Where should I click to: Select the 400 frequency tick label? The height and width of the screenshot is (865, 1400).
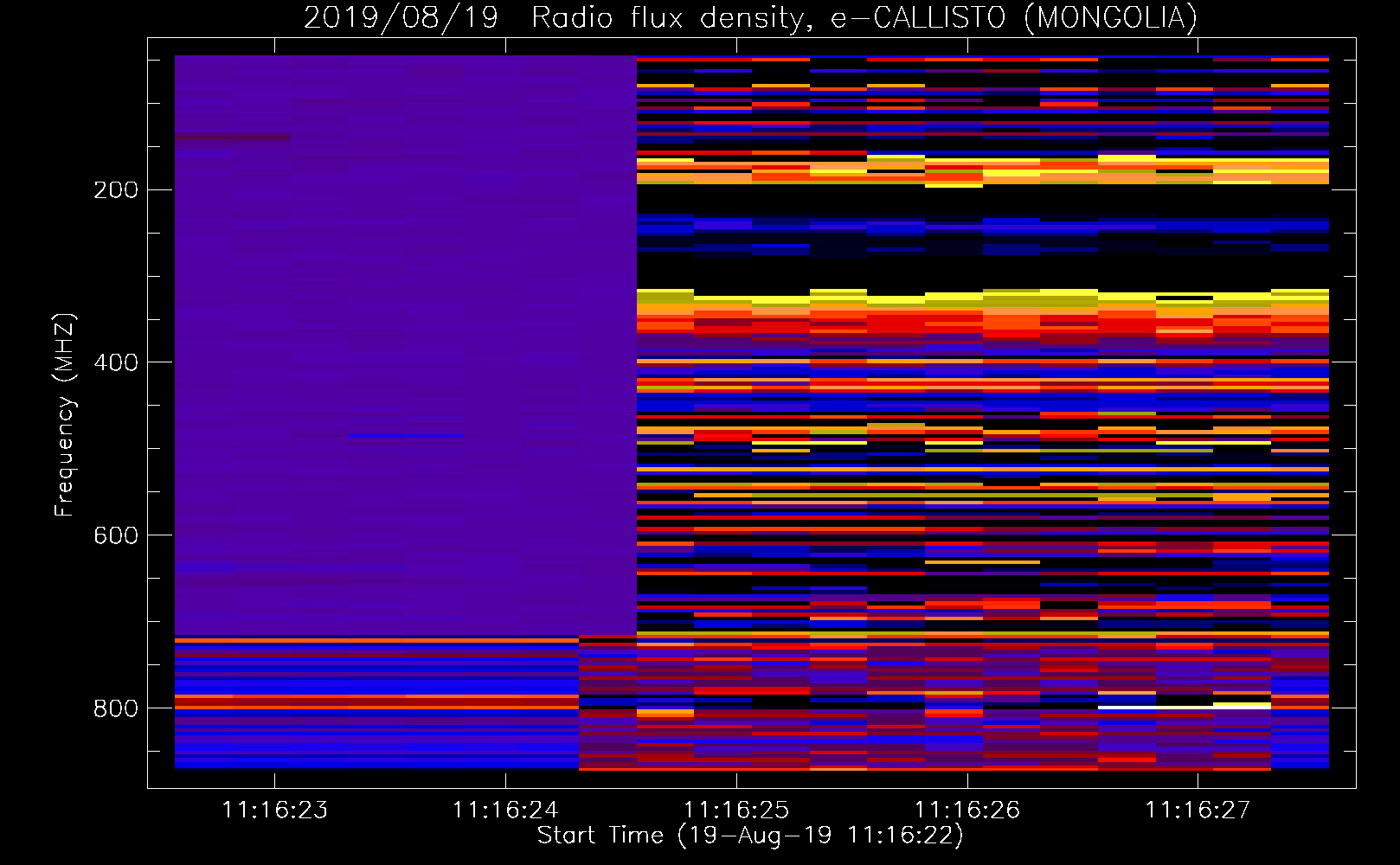click(116, 363)
